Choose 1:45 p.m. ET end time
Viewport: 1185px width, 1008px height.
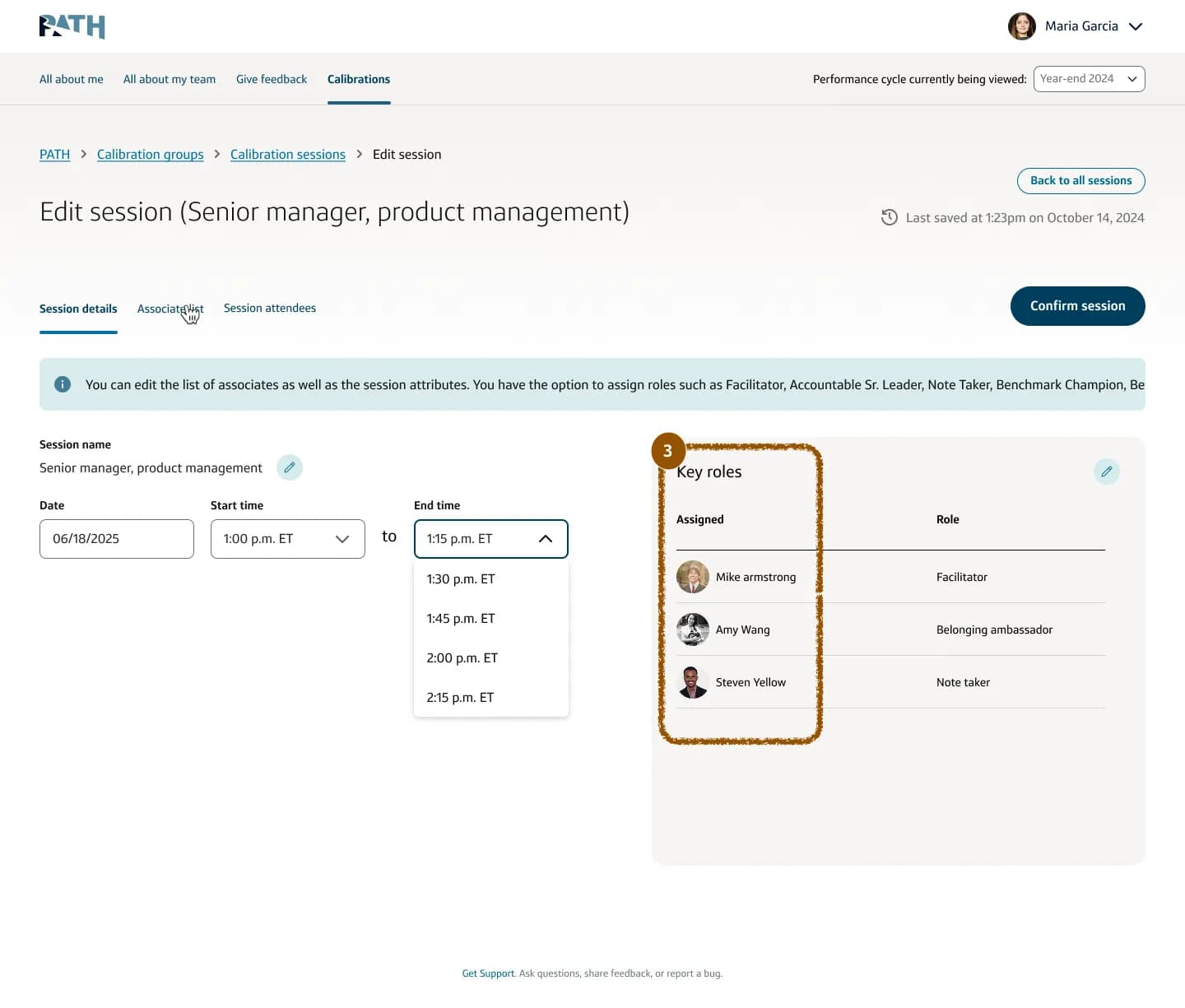click(x=491, y=619)
